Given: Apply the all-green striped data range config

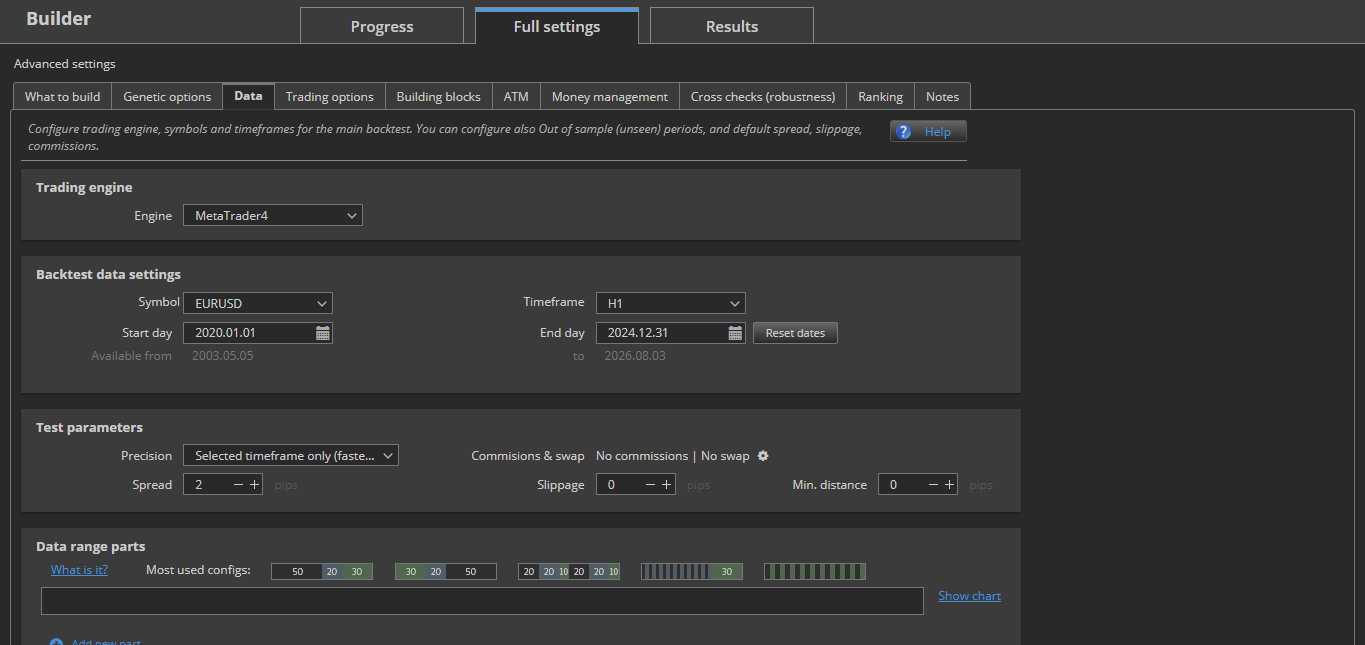Looking at the screenshot, I should [815, 572].
